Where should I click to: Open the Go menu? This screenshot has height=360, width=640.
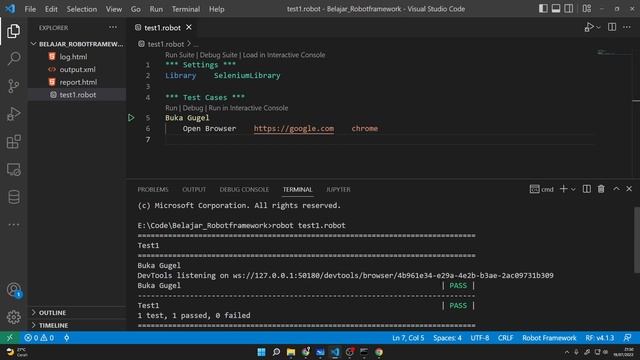pyautogui.click(x=136, y=9)
